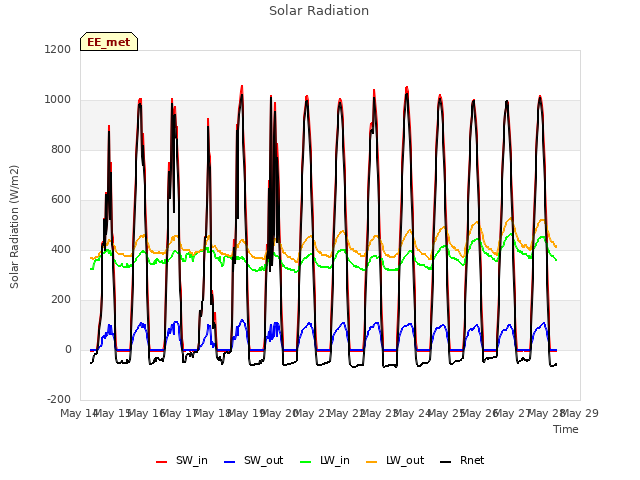
Task: Toggle the SW_out legend entry
Action: point(253,460)
